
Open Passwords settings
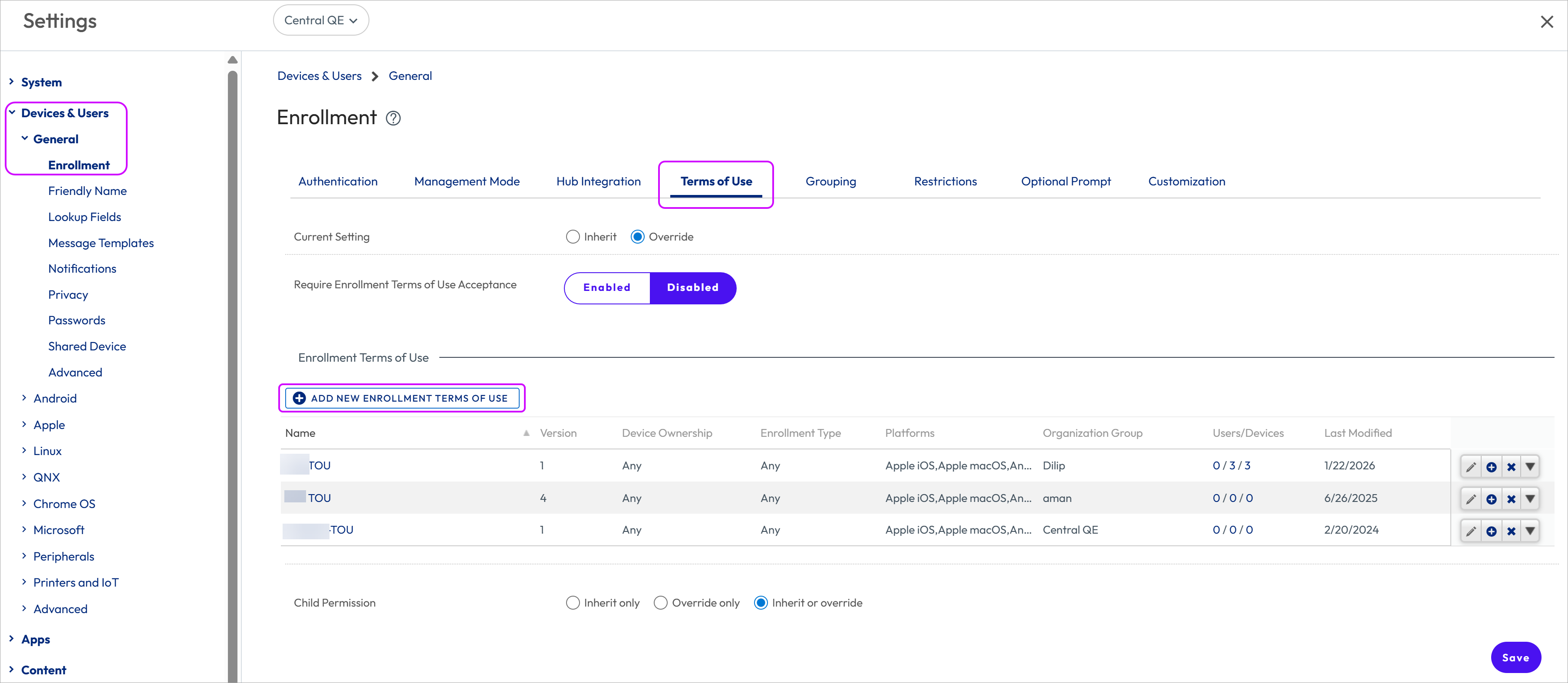click(x=77, y=320)
